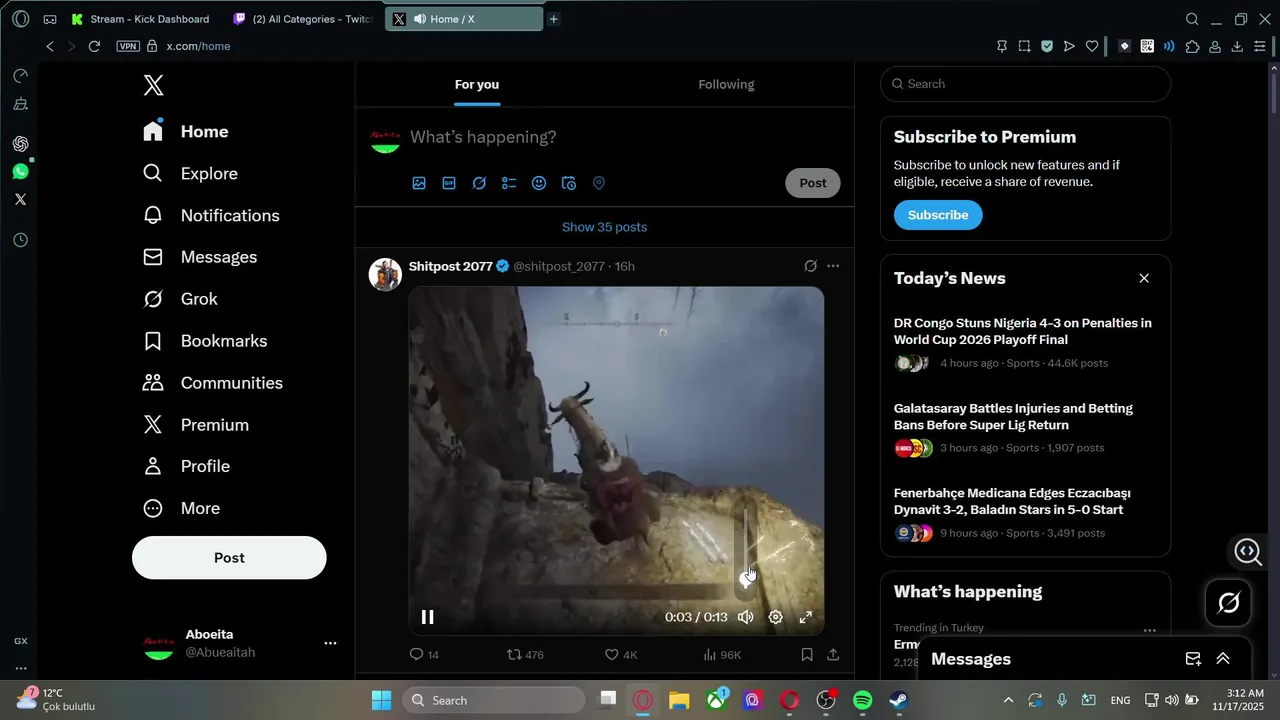Reply to the post with 14 comments

click(424, 654)
